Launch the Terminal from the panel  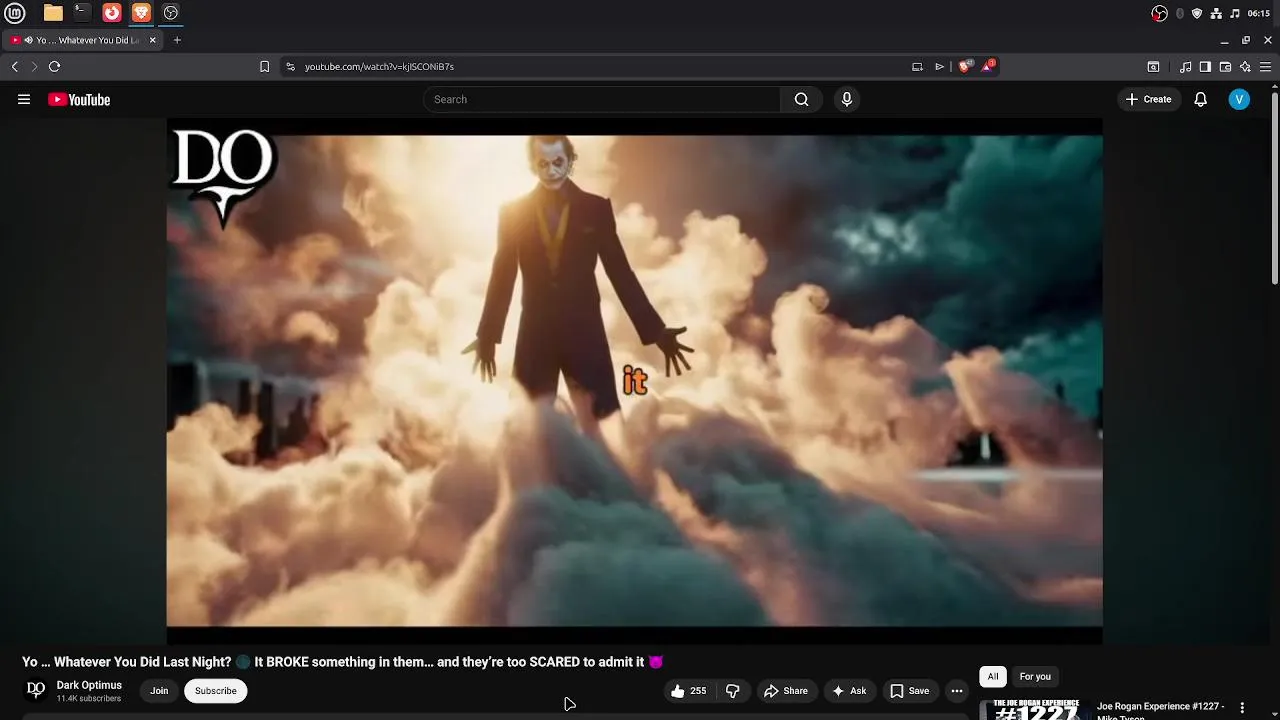(x=82, y=13)
